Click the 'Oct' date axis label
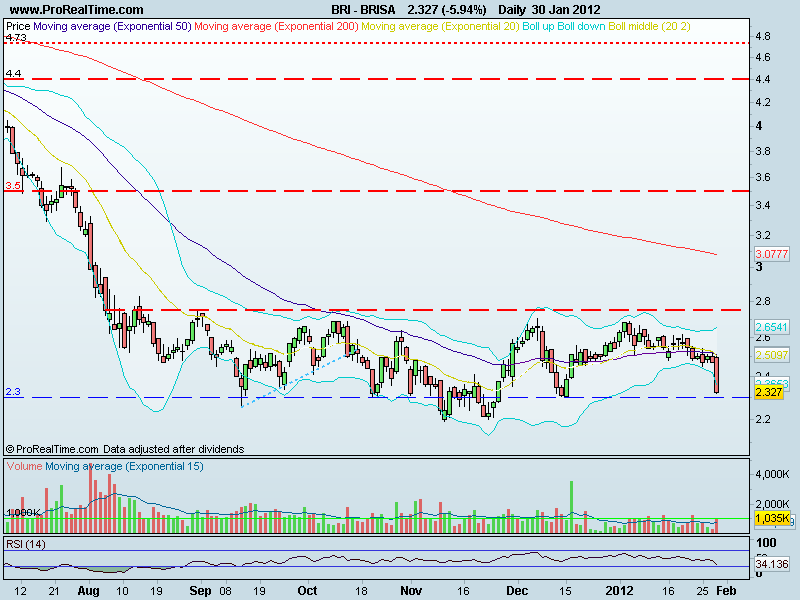 click(307, 591)
